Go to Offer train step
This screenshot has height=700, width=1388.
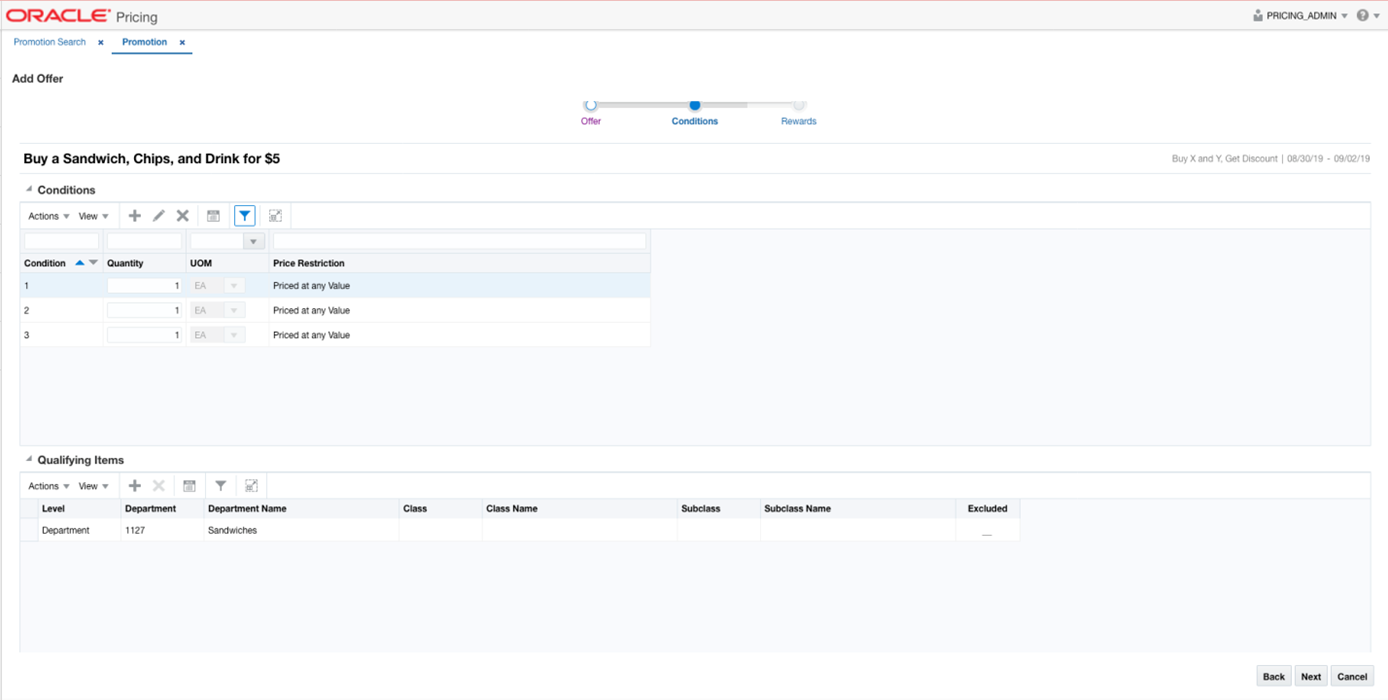pyautogui.click(x=591, y=105)
